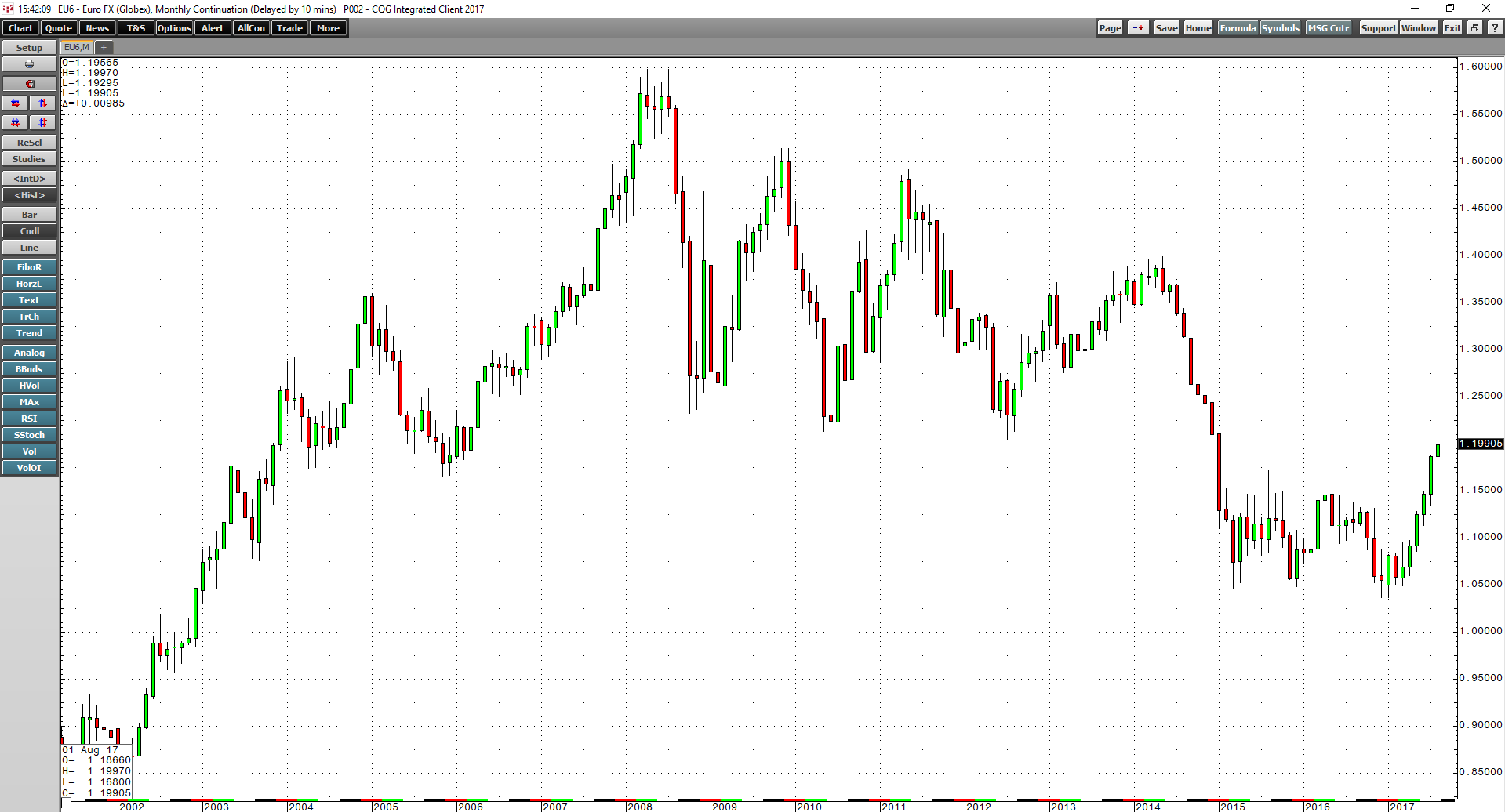This screenshot has width=1505, height=812.
Task: Add the Vol volume study
Action: (29, 451)
